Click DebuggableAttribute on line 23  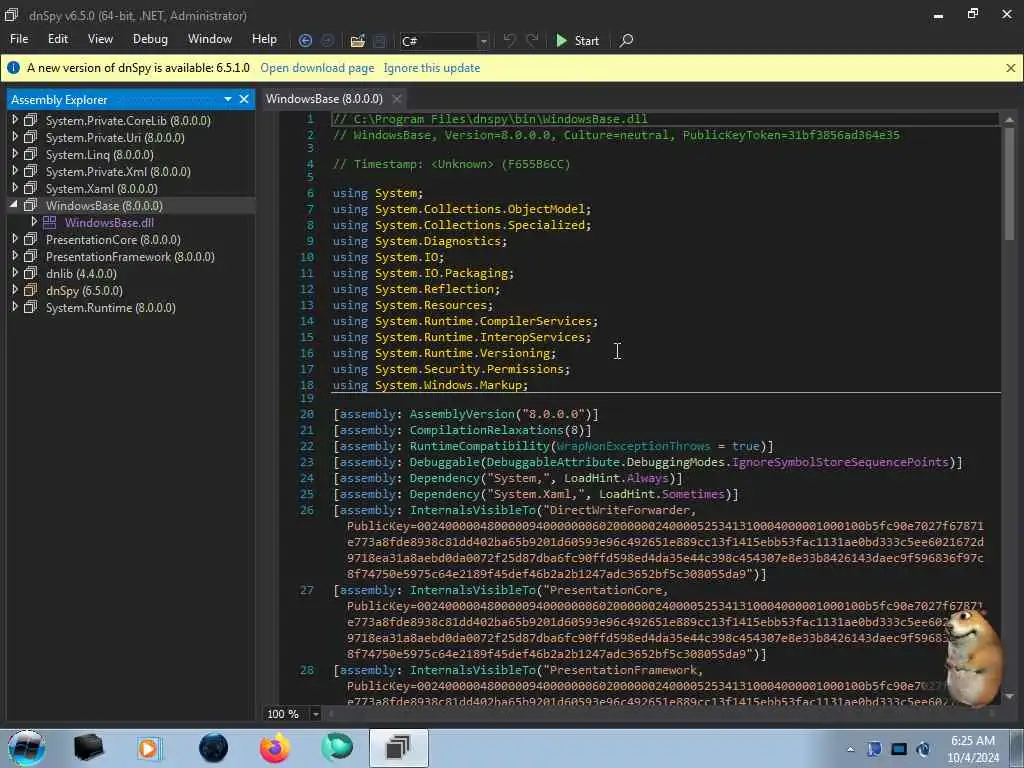552,462
